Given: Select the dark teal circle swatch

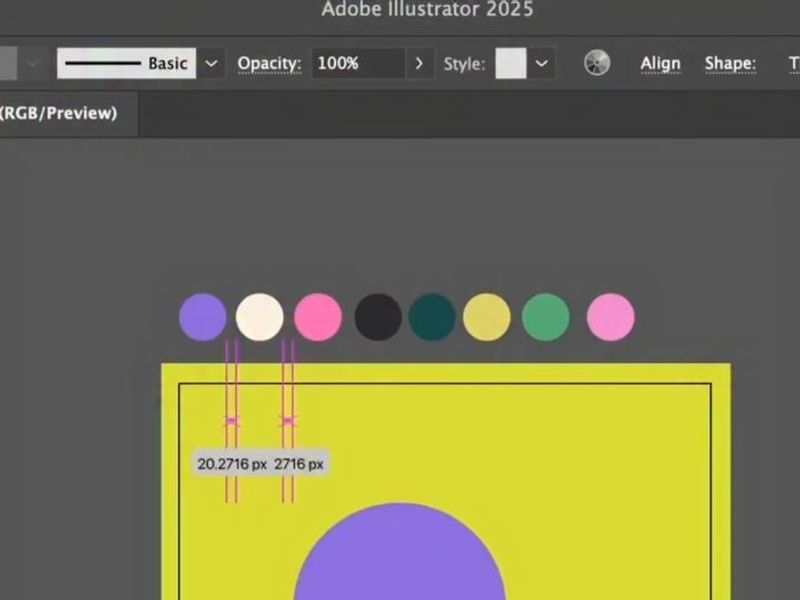Looking at the screenshot, I should click(x=432, y=317).
